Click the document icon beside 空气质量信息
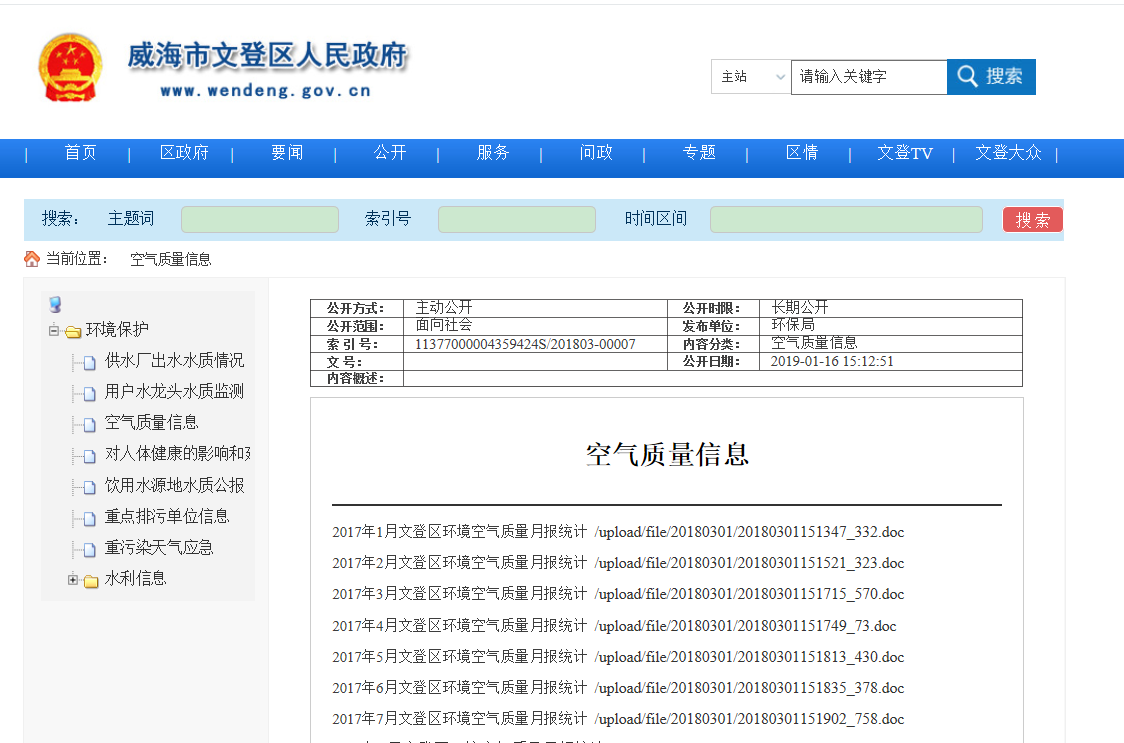The height and width of the screenshot is (743, 1124). [x=90, y=424]
